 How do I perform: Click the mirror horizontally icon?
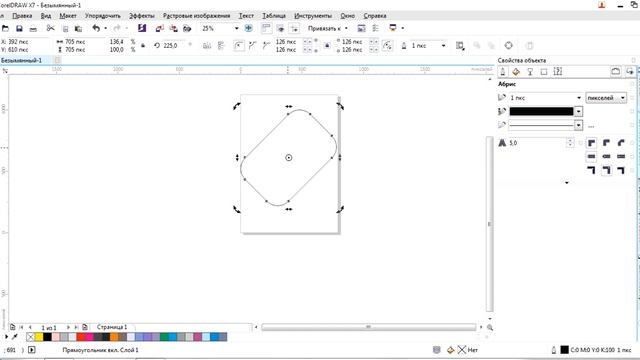pos(207,46)
